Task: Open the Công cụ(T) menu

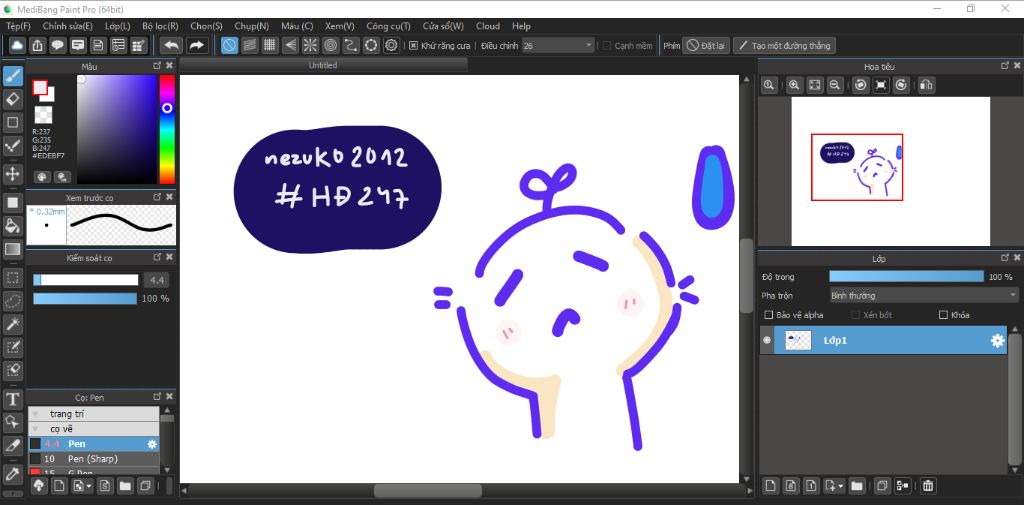Action: pos(389,26)
